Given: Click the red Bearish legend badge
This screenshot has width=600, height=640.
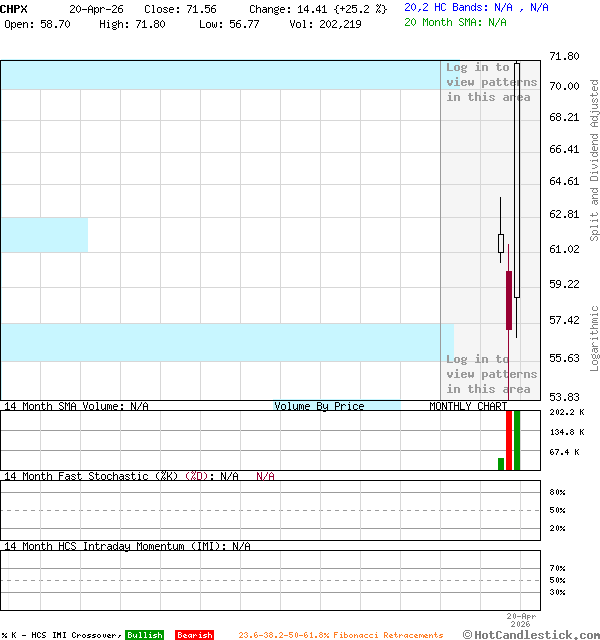Looking at the screenshot, I should point(194,635).
